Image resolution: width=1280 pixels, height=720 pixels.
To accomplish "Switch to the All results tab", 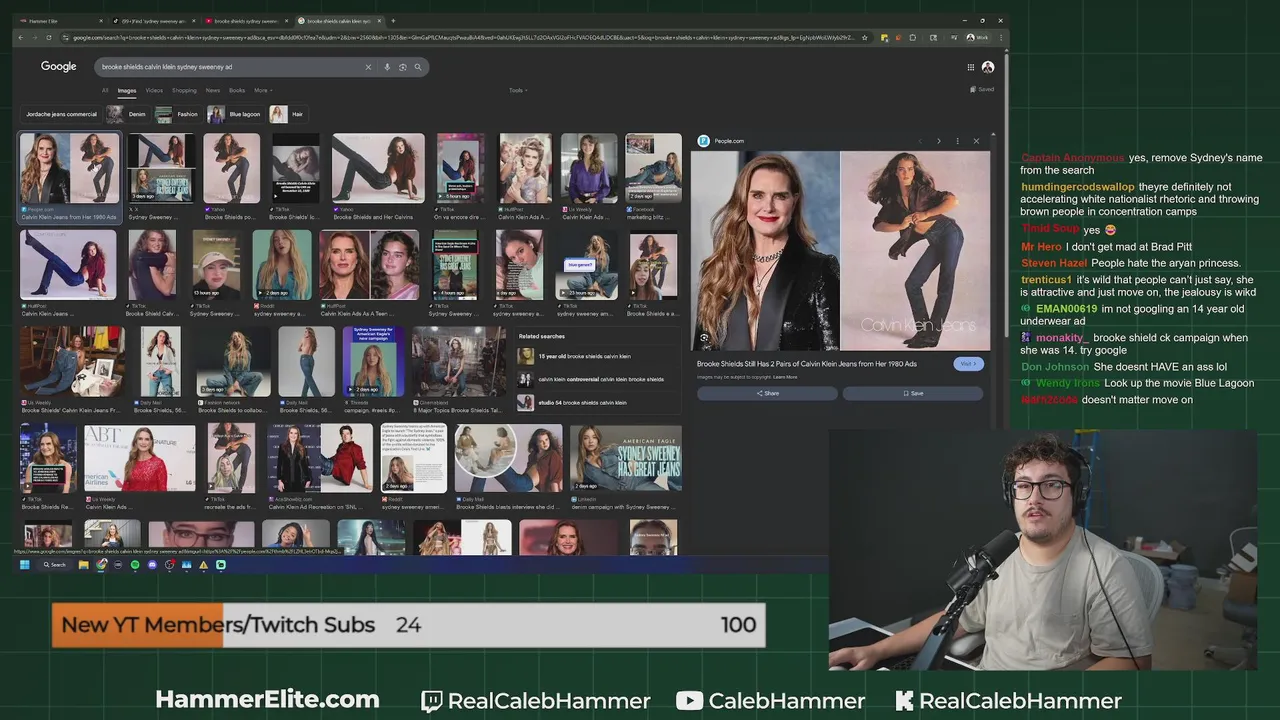I will coord(105,90).
